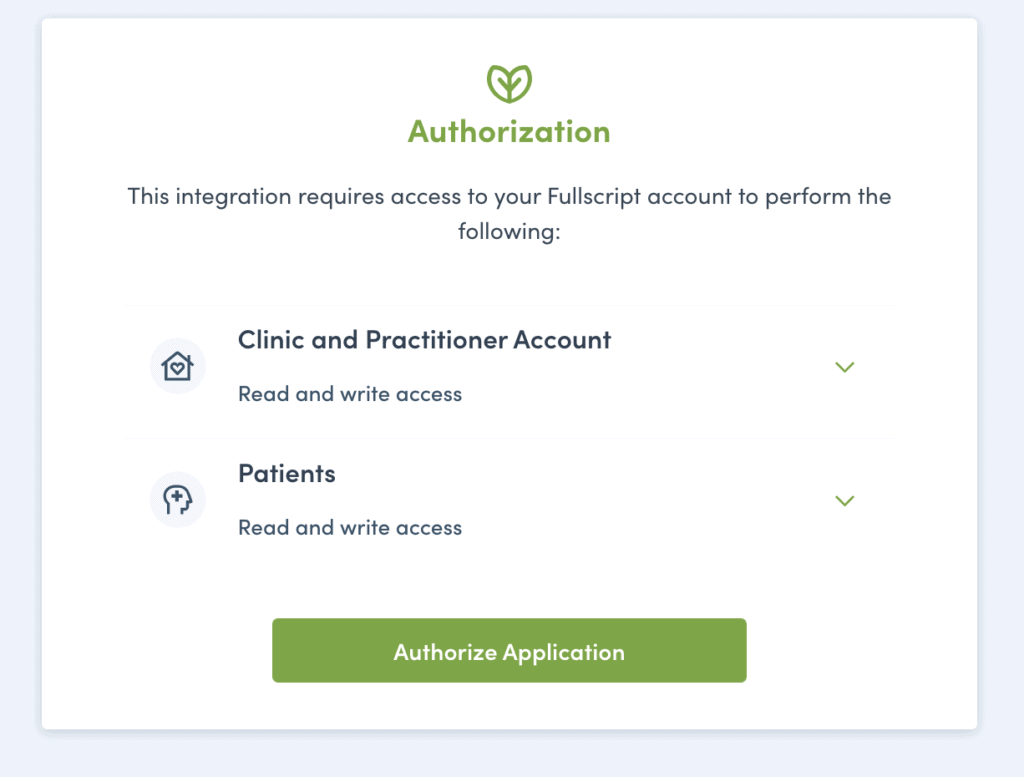Click Read and write access under Patients
The image size is (1024, 777).
pos(350,527)
